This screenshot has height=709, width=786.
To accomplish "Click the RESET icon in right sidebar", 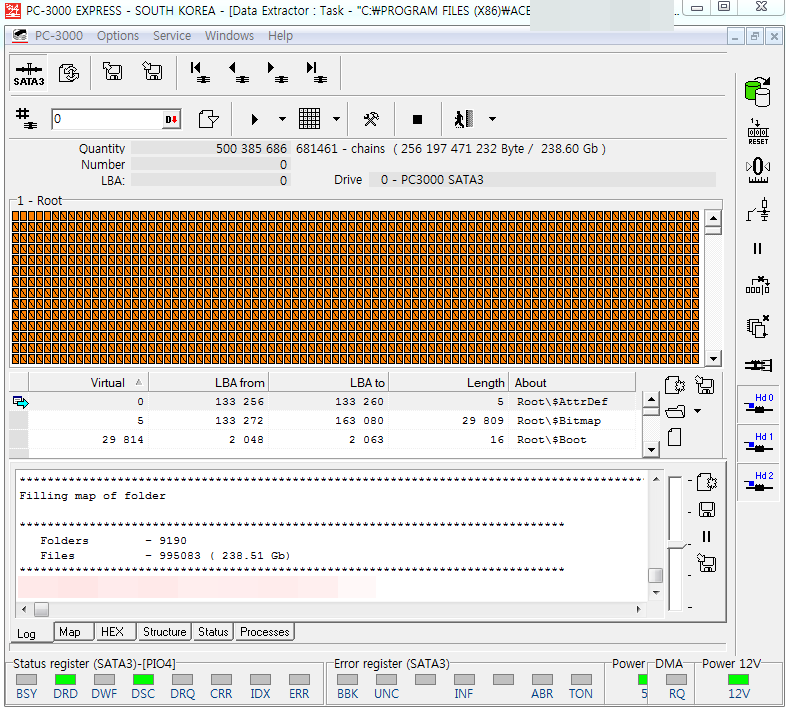I will [x=758, y=131].
